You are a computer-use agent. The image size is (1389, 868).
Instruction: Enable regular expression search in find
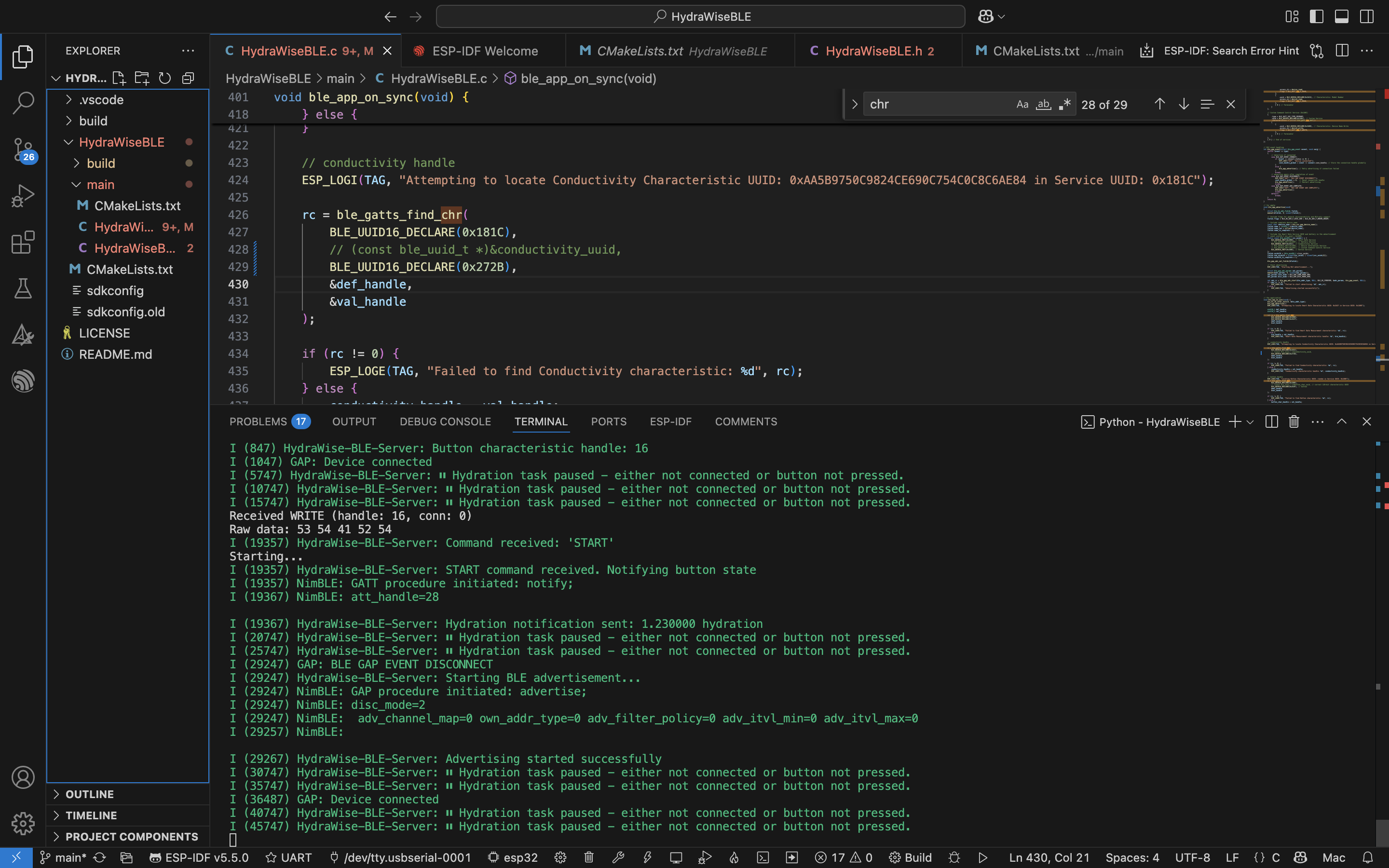click(1065, 105)
